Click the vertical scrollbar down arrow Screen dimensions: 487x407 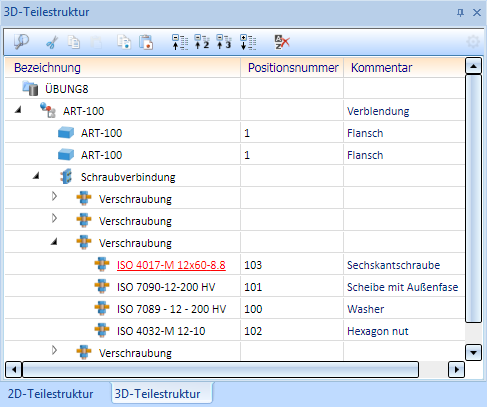(473, 352)
